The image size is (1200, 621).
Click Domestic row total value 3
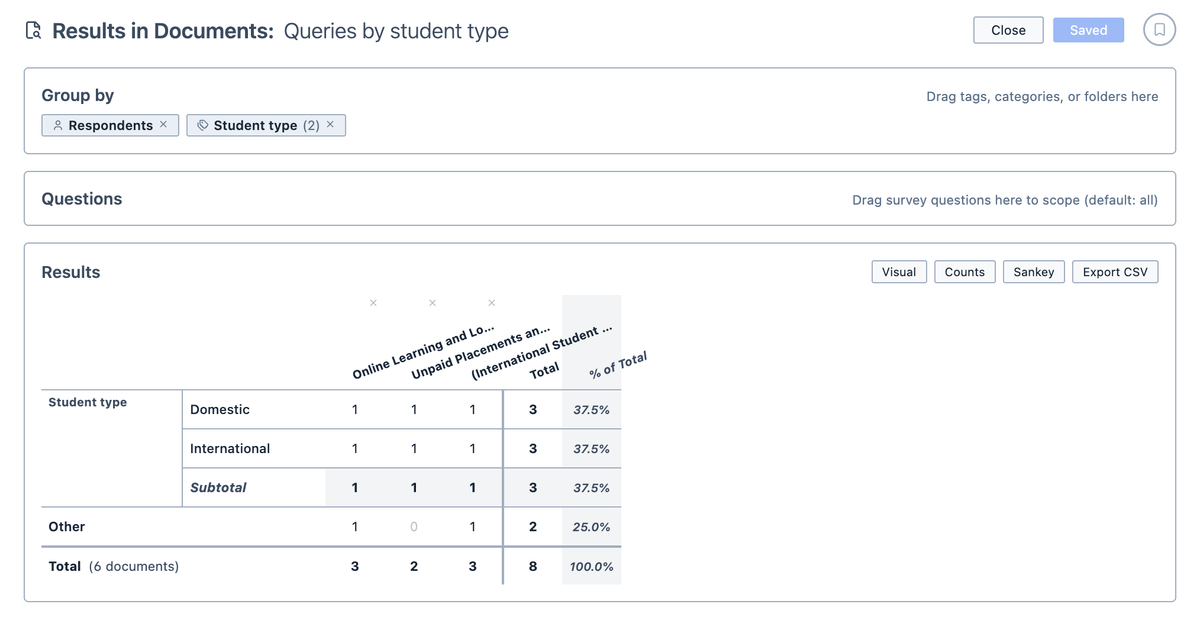tap(533, 409)
